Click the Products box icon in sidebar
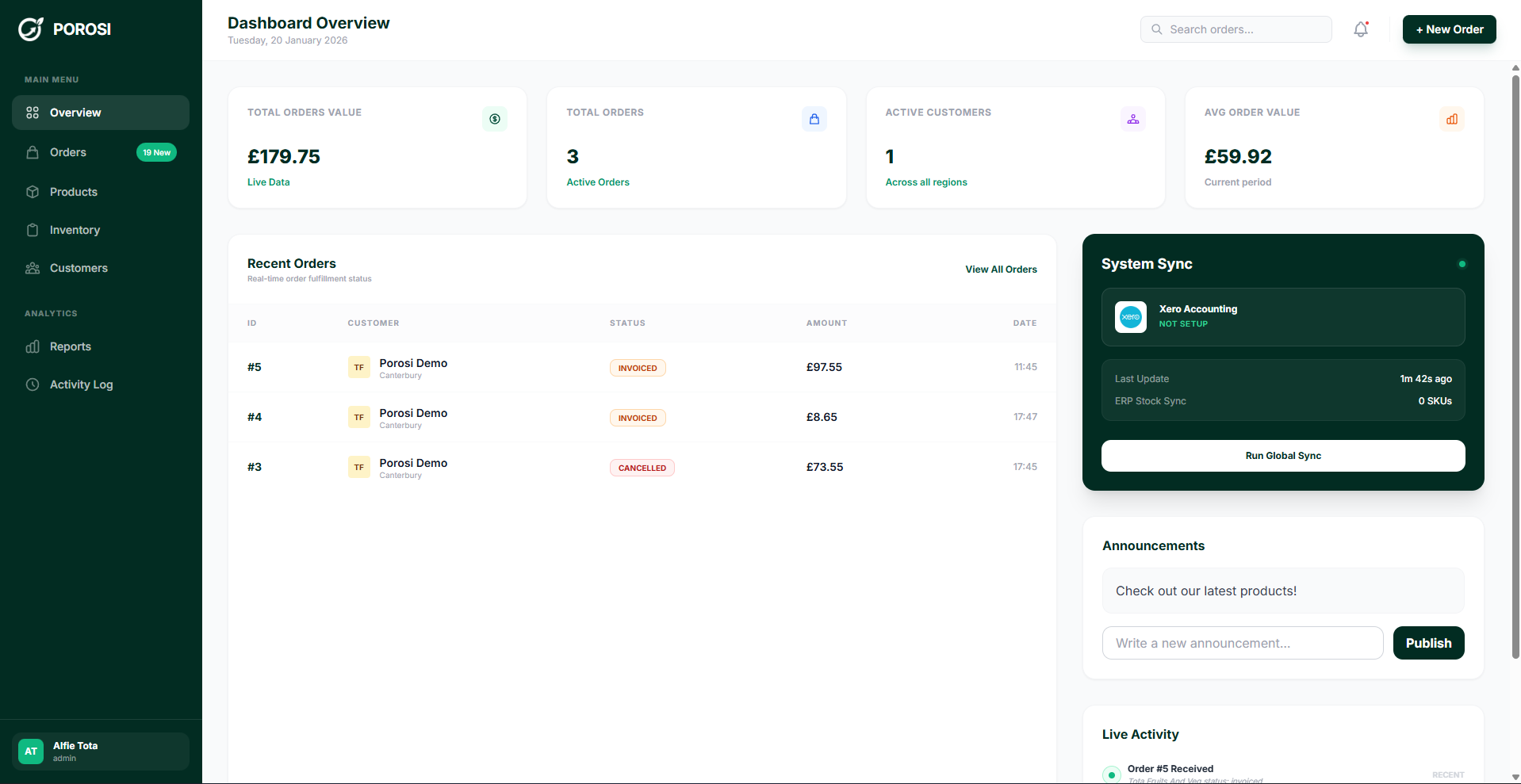Screen dimensions: 1521x784 pyautogui.click(x=33, y=192)
